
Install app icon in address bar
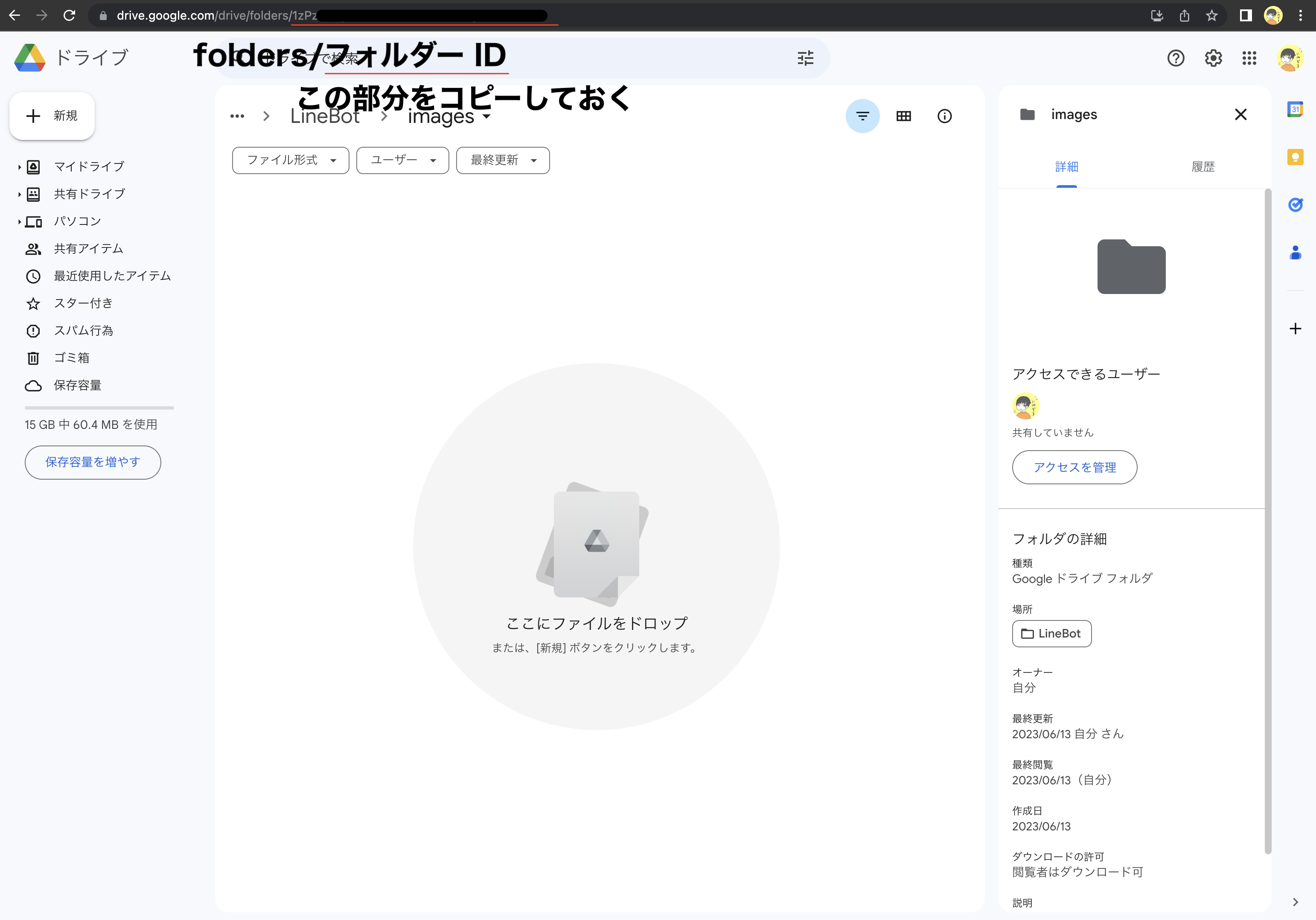1157,15
